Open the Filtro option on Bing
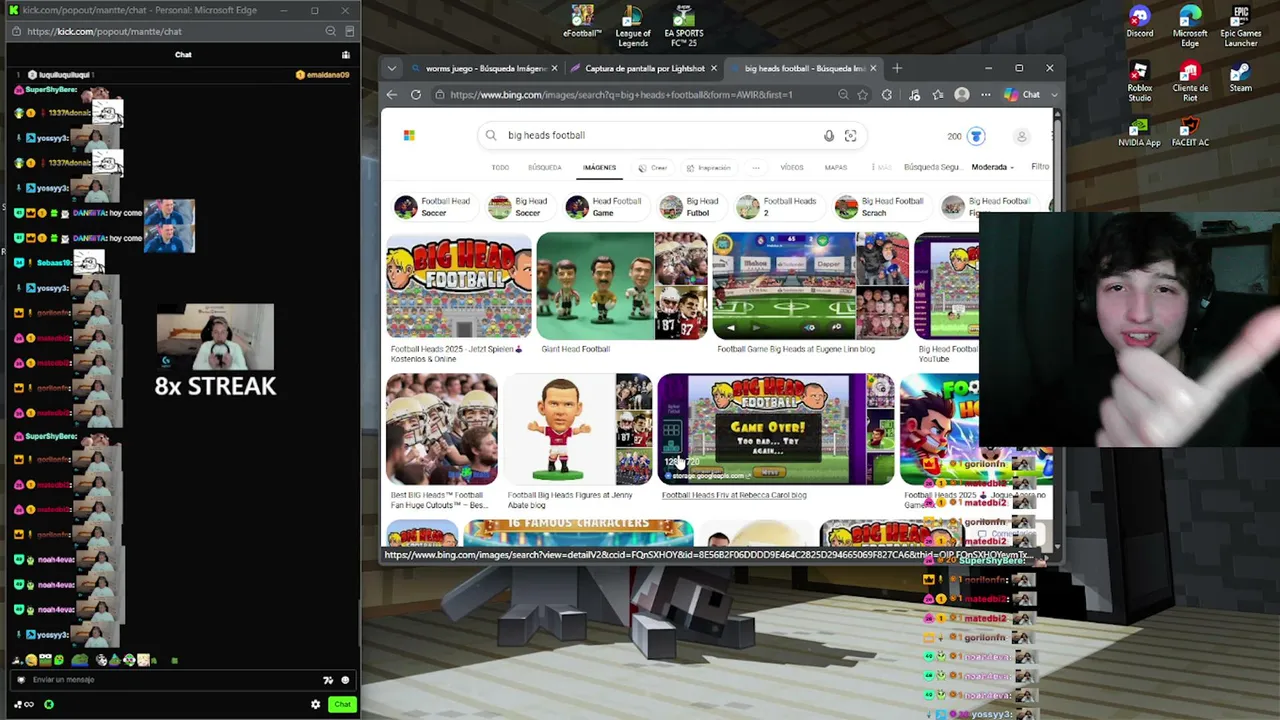 tap(1040, 167)
